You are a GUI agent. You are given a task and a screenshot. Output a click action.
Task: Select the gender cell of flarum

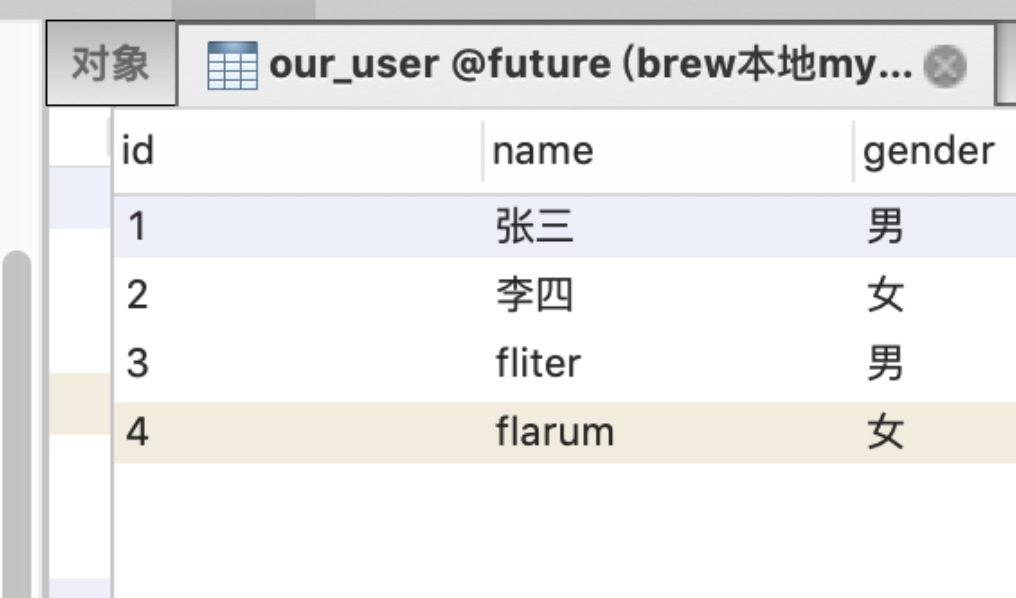pyautogui.click(x=886, y=432)
